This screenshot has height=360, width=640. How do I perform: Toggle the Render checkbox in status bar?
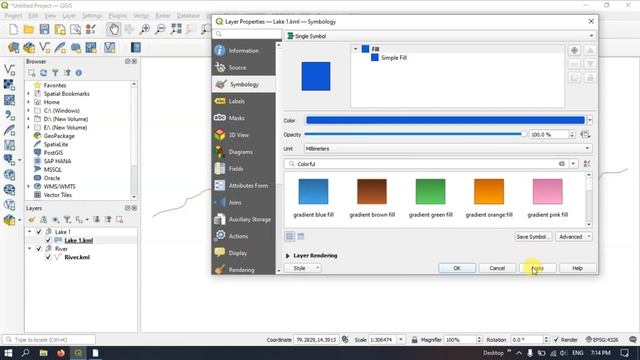pos(556,340)
